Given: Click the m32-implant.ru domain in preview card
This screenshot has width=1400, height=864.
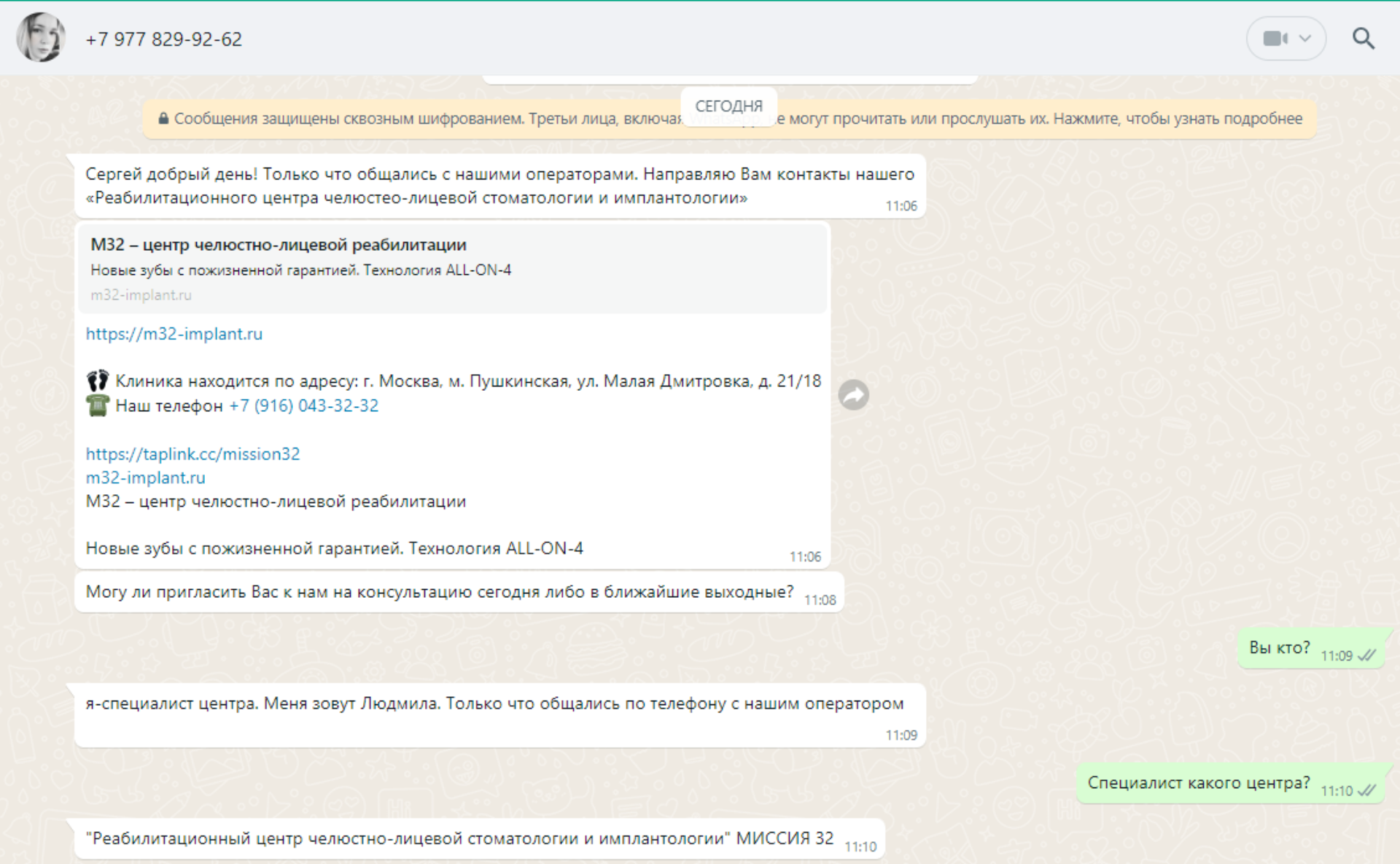Looking at the screenshot, I should pyautogui.click(x=141, y=295).
